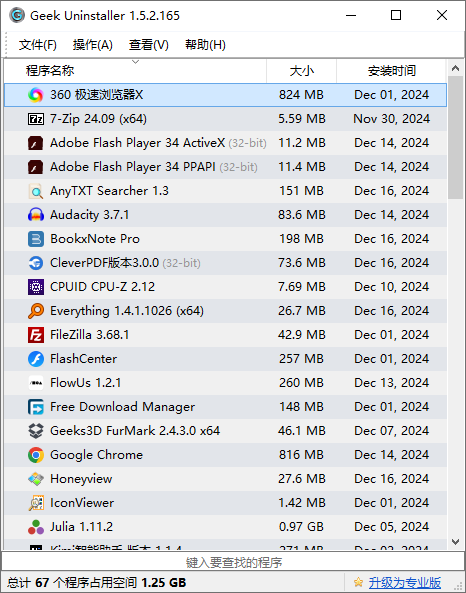Screen dimensions: 466x593
Task: Click the IconViewer icon
Action: [x=36, y=503]
